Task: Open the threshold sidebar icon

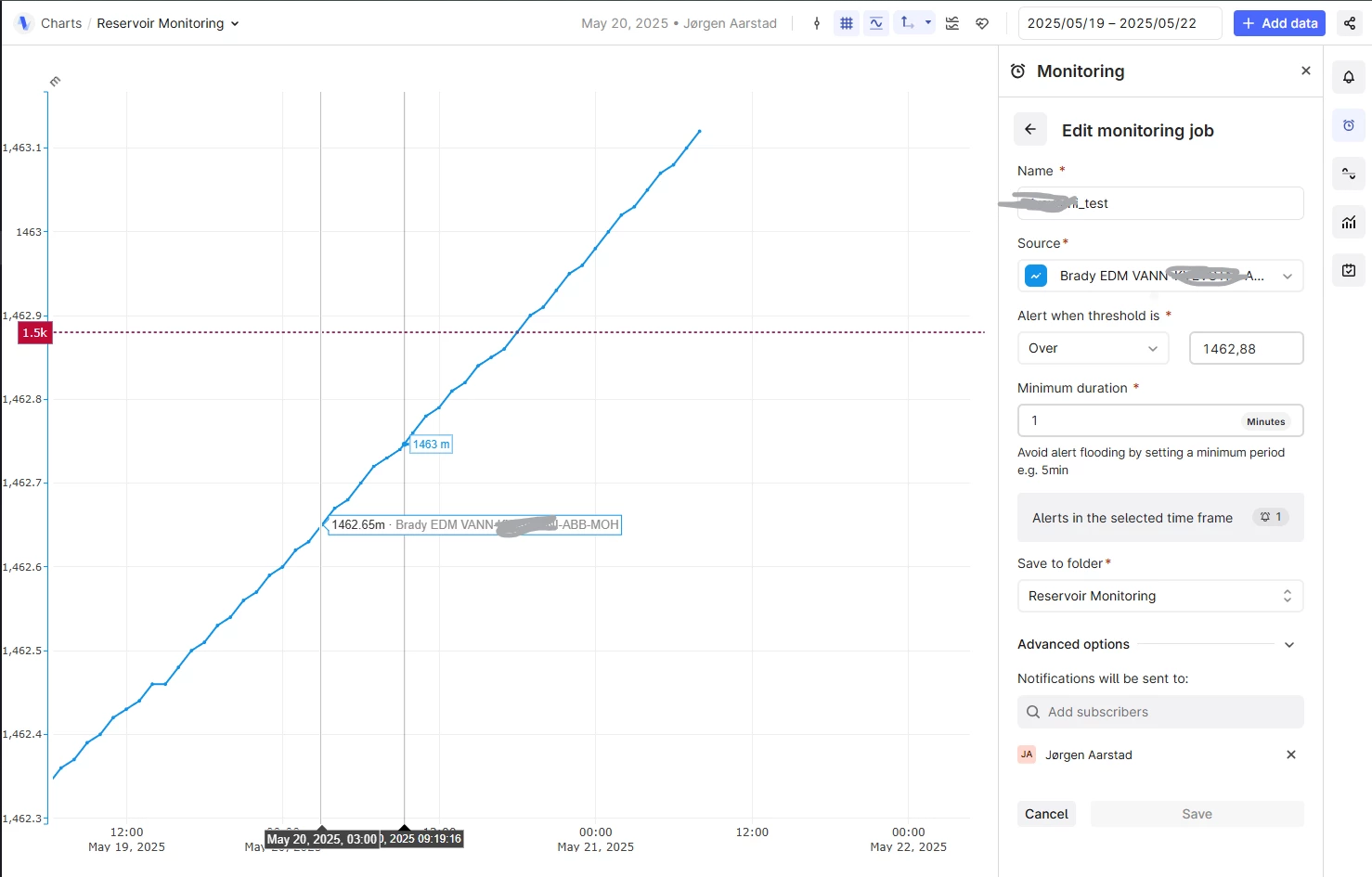Action: tap(1349, 174)
